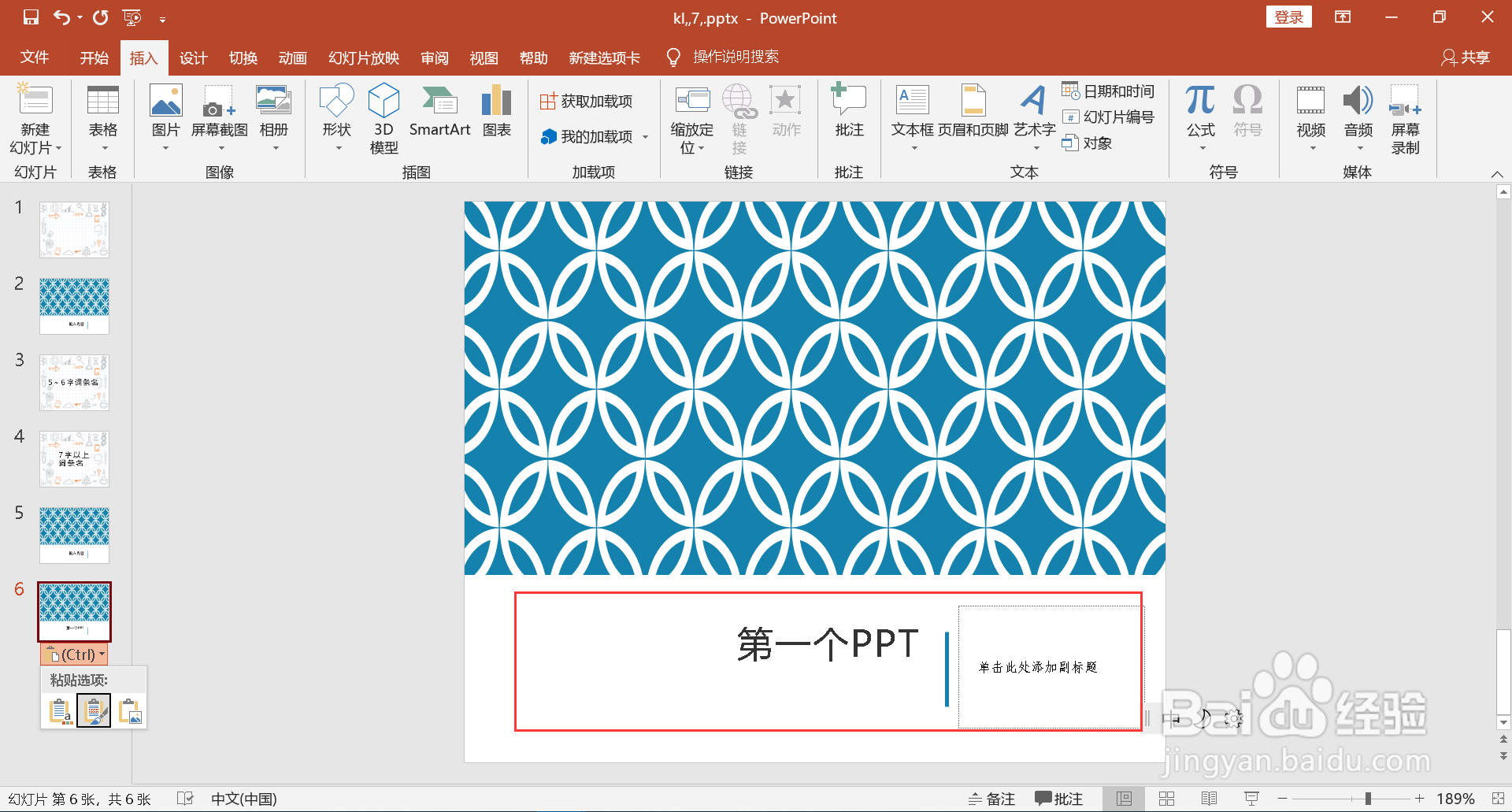Click the Redo/Repeat icon in the title bar
The height and width of the screenshot is (812, 1512).
point(100,17)
